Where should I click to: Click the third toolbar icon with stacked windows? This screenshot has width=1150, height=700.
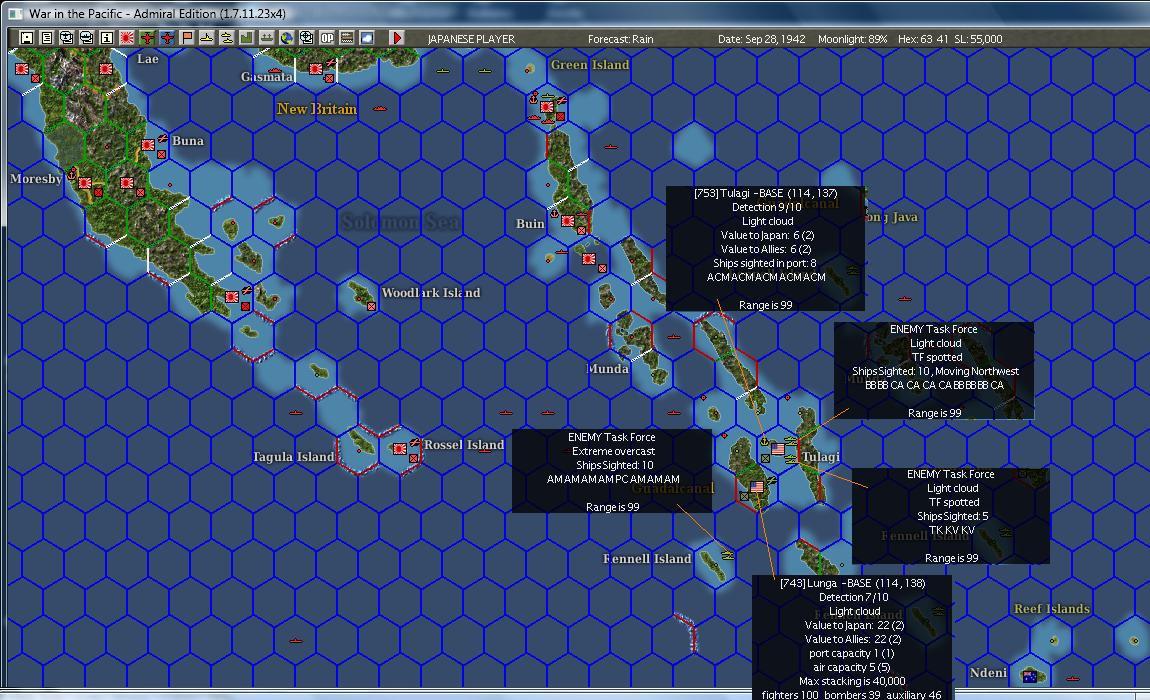(66, 38)
